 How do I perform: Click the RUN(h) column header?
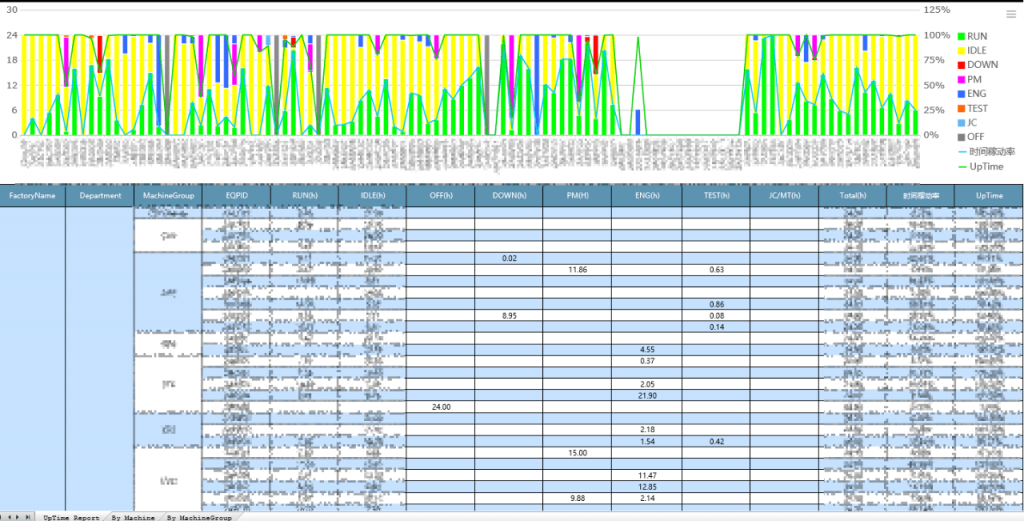point(304,195)
